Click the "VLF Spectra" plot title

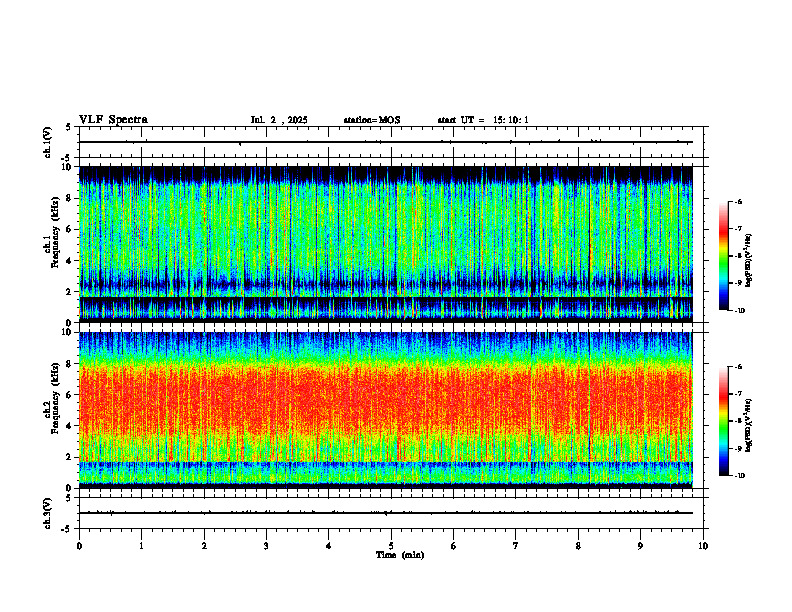click(113, 120)
